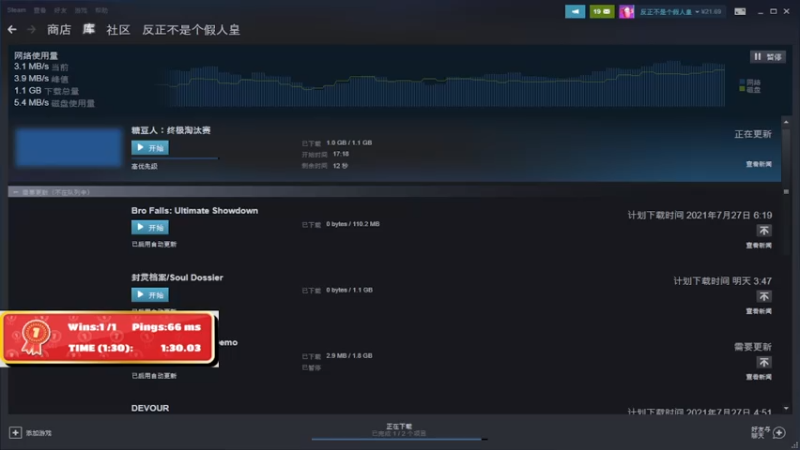Minimize the Steam window
Screen dimensions: 800x450
(760, 11)
